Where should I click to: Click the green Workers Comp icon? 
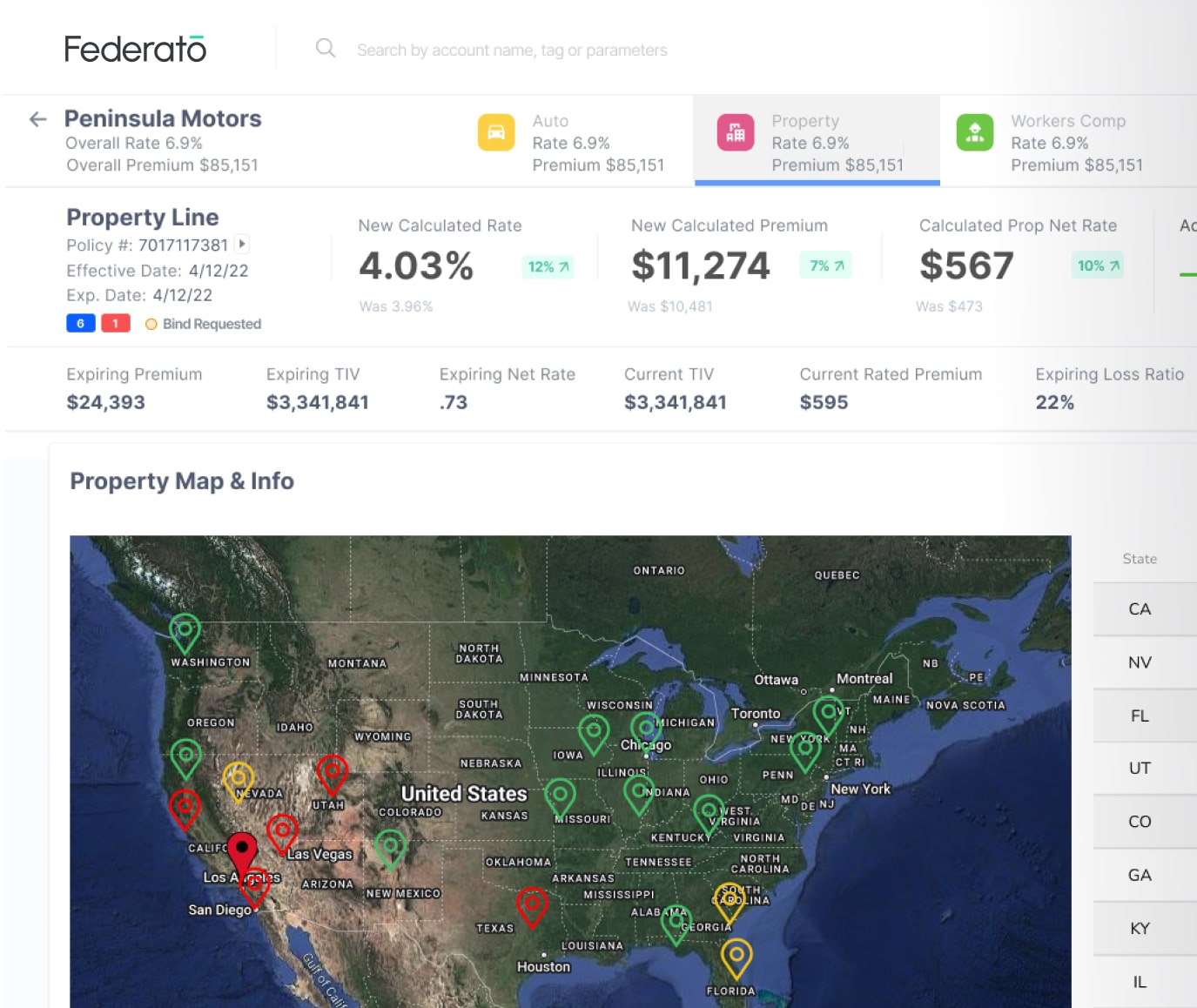[975, 132]
